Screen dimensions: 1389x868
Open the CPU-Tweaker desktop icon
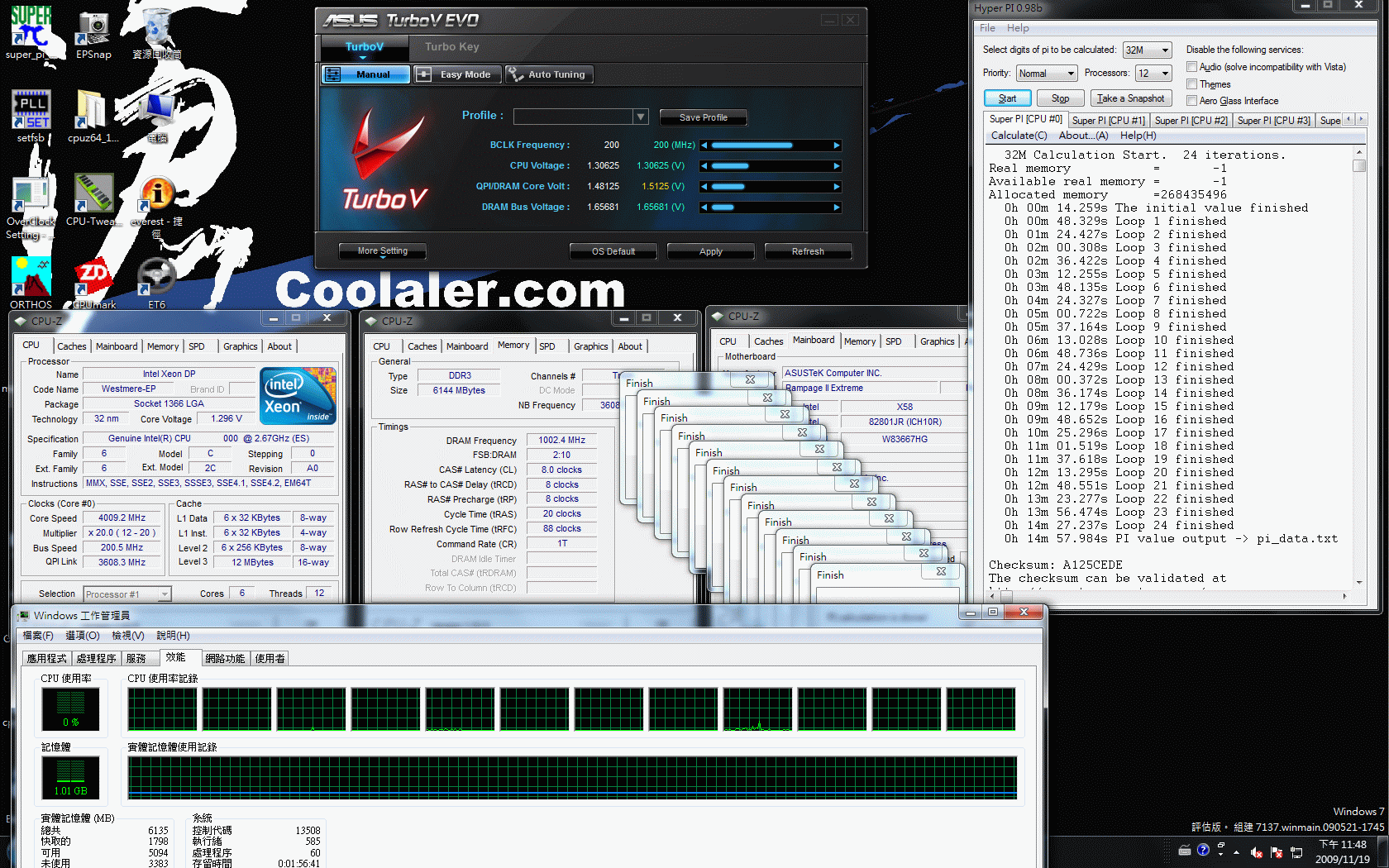[x=93, y=193]
